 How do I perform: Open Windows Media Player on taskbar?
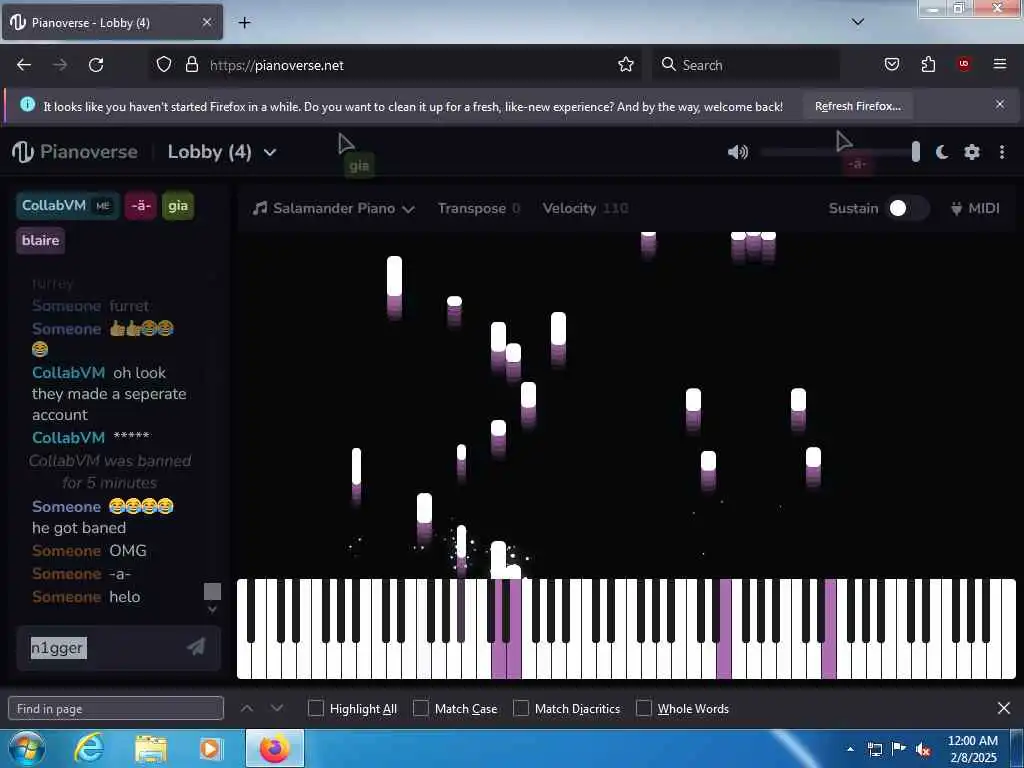point(211,748)
